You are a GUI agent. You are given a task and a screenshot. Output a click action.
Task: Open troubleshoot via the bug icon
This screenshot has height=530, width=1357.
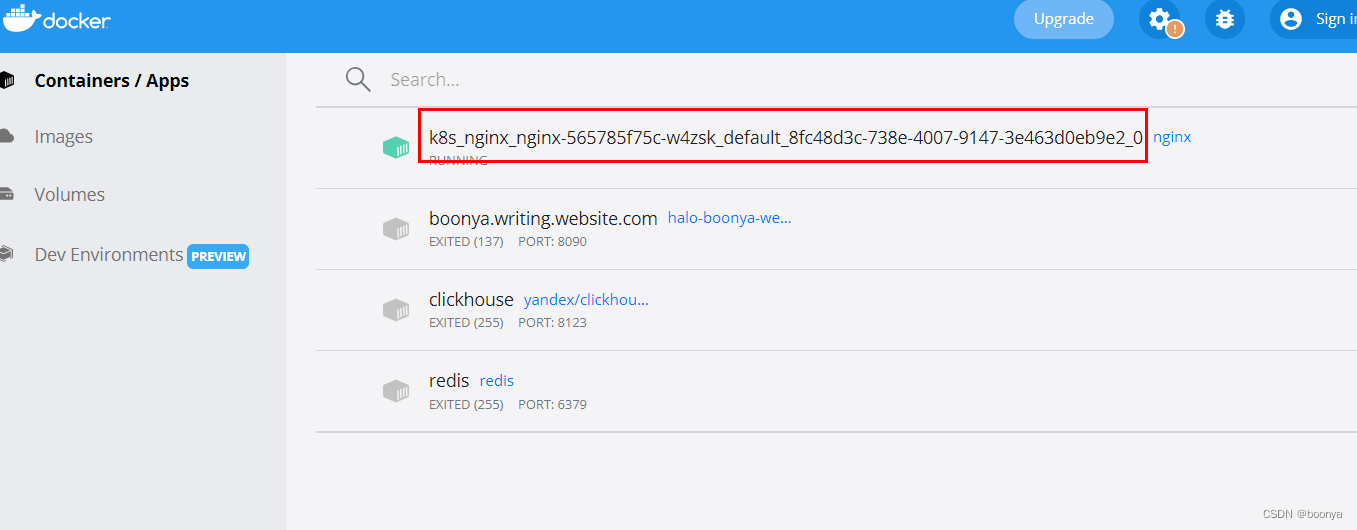tap(1225, 18)
